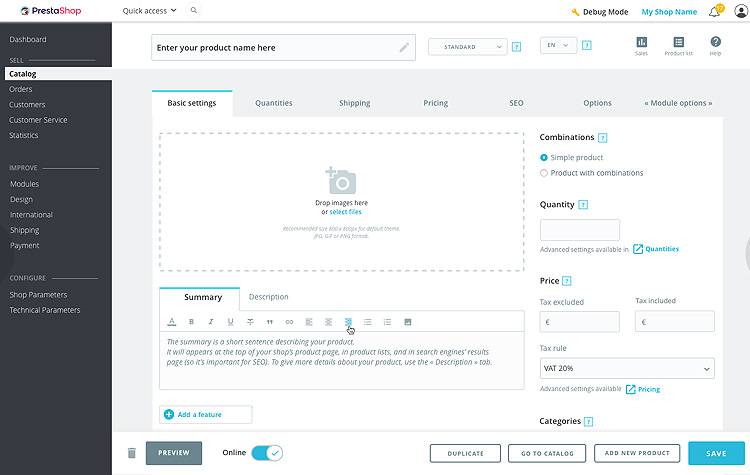Click help icon next to Quantity heading

[583, 205]
